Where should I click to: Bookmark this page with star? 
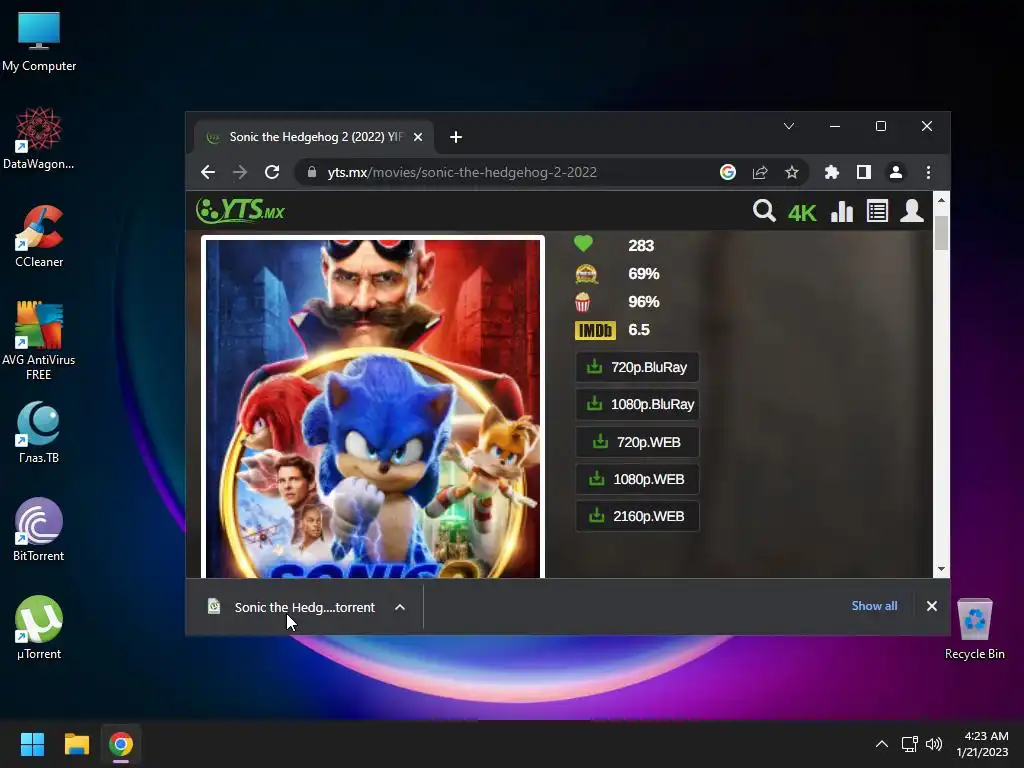pyautogui.click(x=792, y=172)
